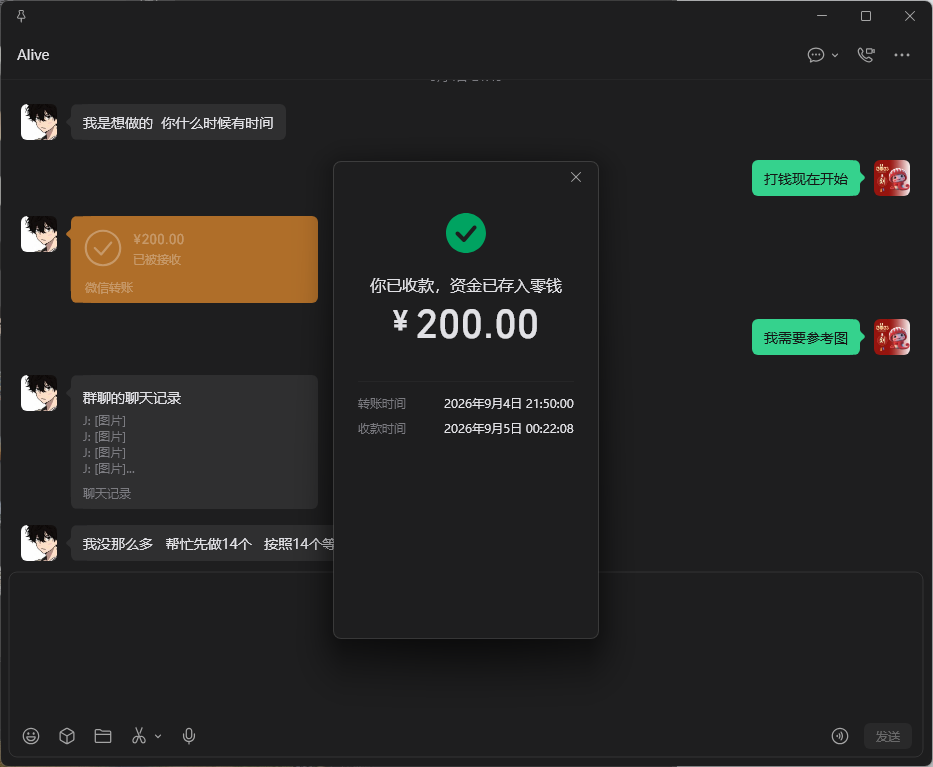Expand the dropdown arrow beside chat icon
Viewport: 933px width, 767px height.
click(835, 55)
